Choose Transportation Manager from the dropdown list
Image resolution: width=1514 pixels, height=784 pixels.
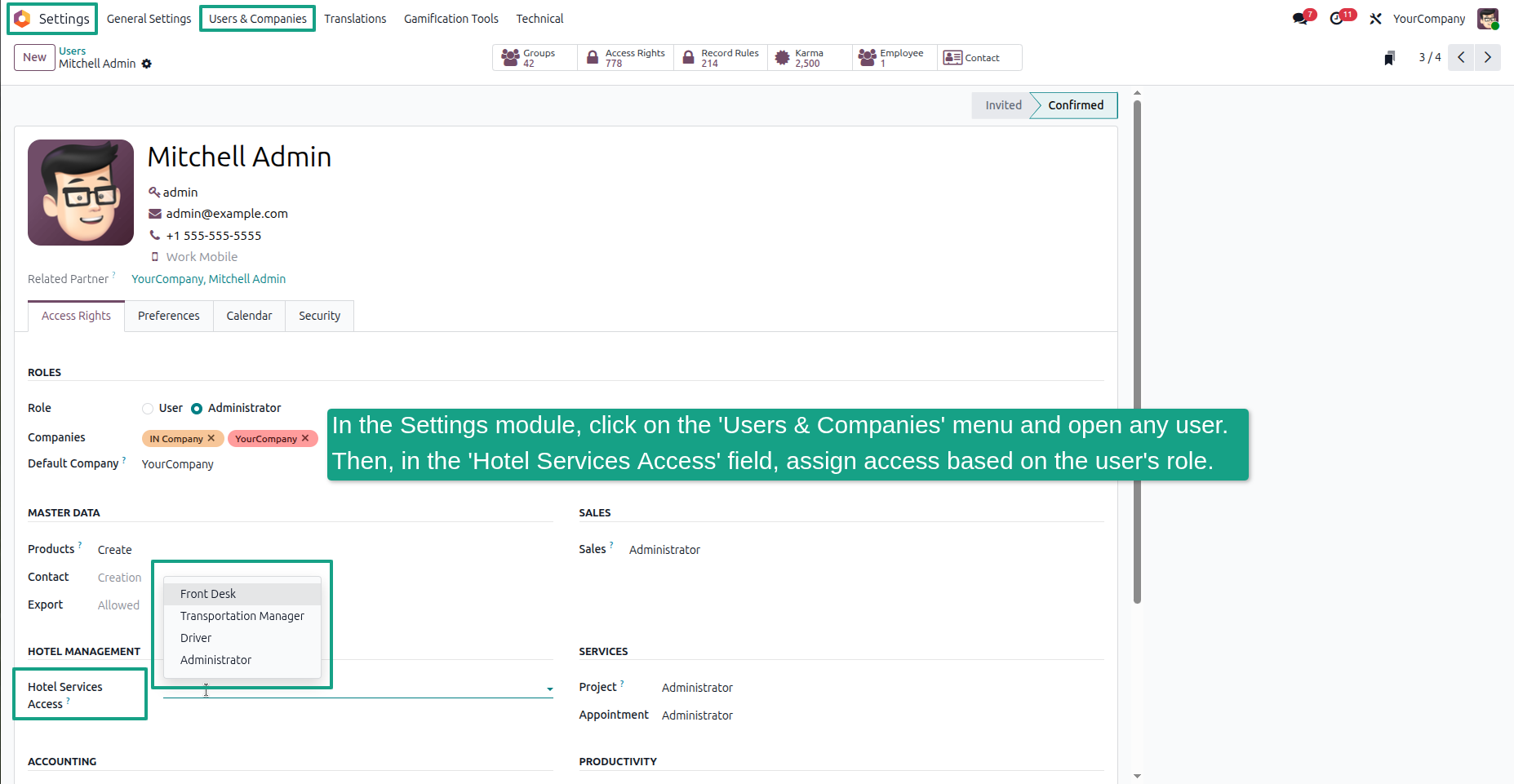point(242,616)
